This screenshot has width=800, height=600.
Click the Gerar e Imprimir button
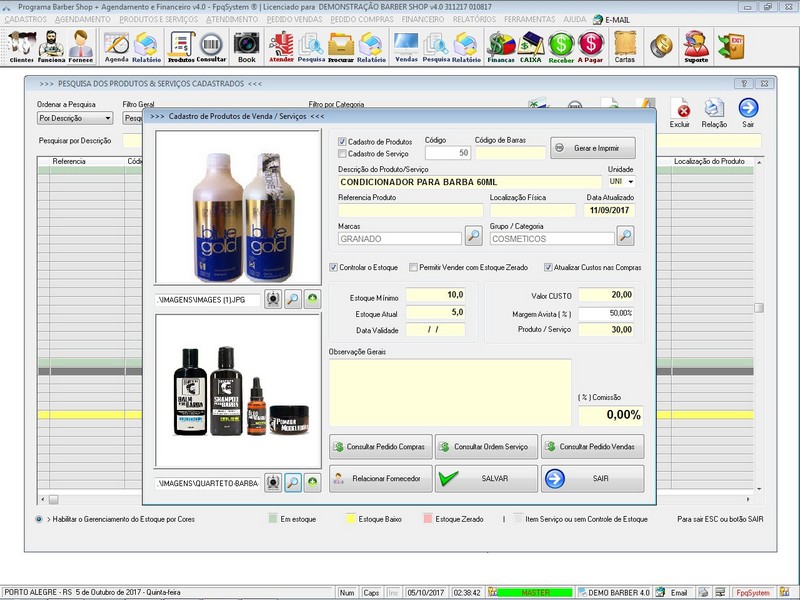coord(592,148)
